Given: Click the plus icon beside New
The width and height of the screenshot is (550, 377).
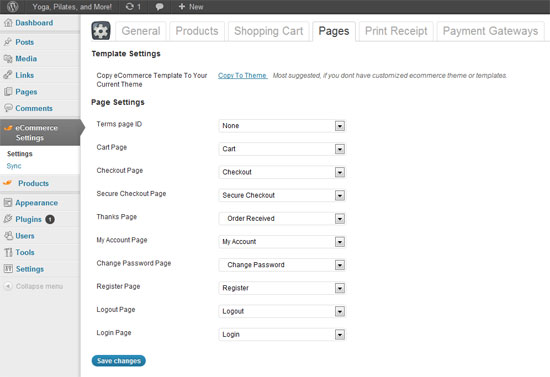Looking at the screenshot, I should tap(182, 7).
